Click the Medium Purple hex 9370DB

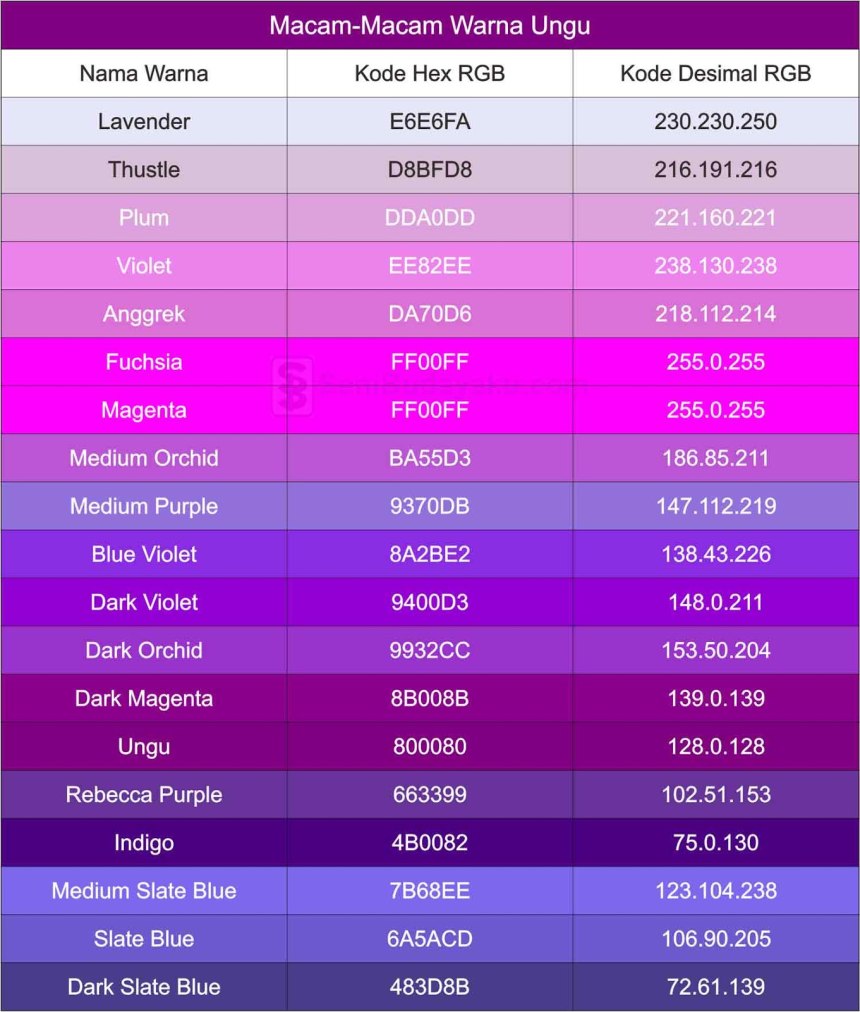(429, 506)
